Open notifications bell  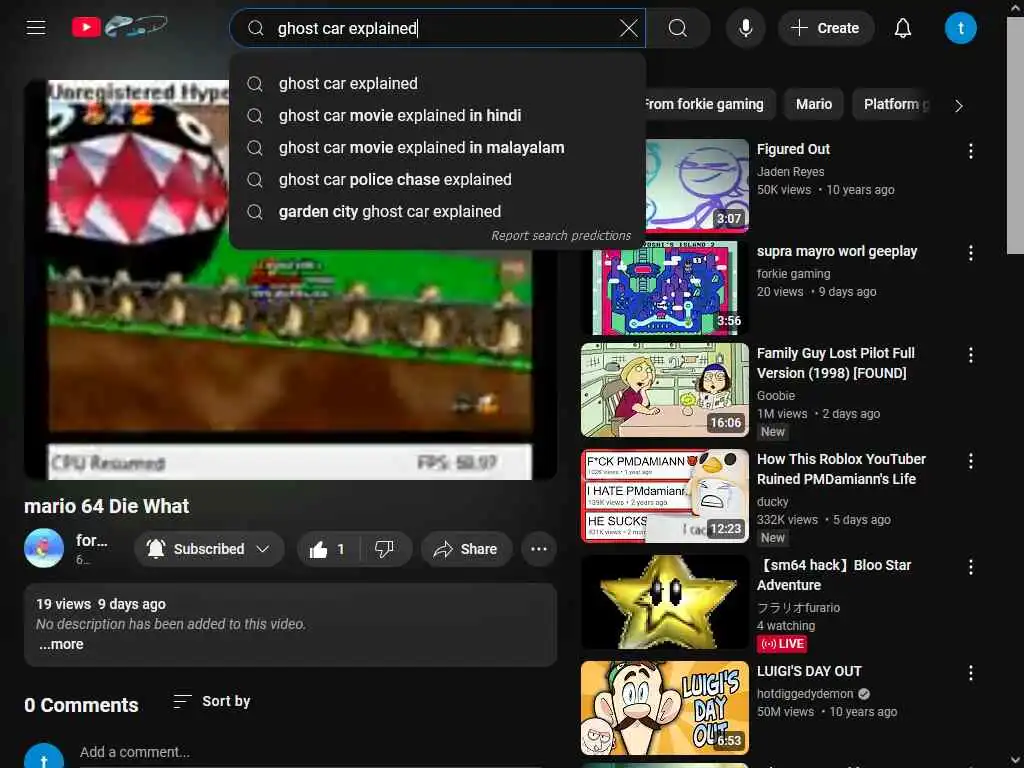point(903,28)
